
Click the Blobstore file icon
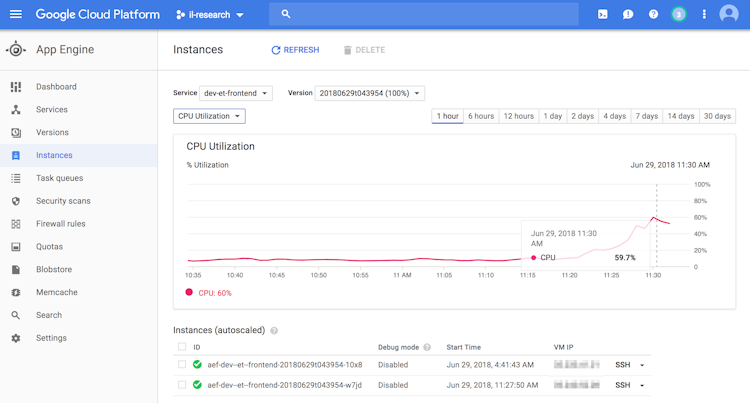coord(16,270)
